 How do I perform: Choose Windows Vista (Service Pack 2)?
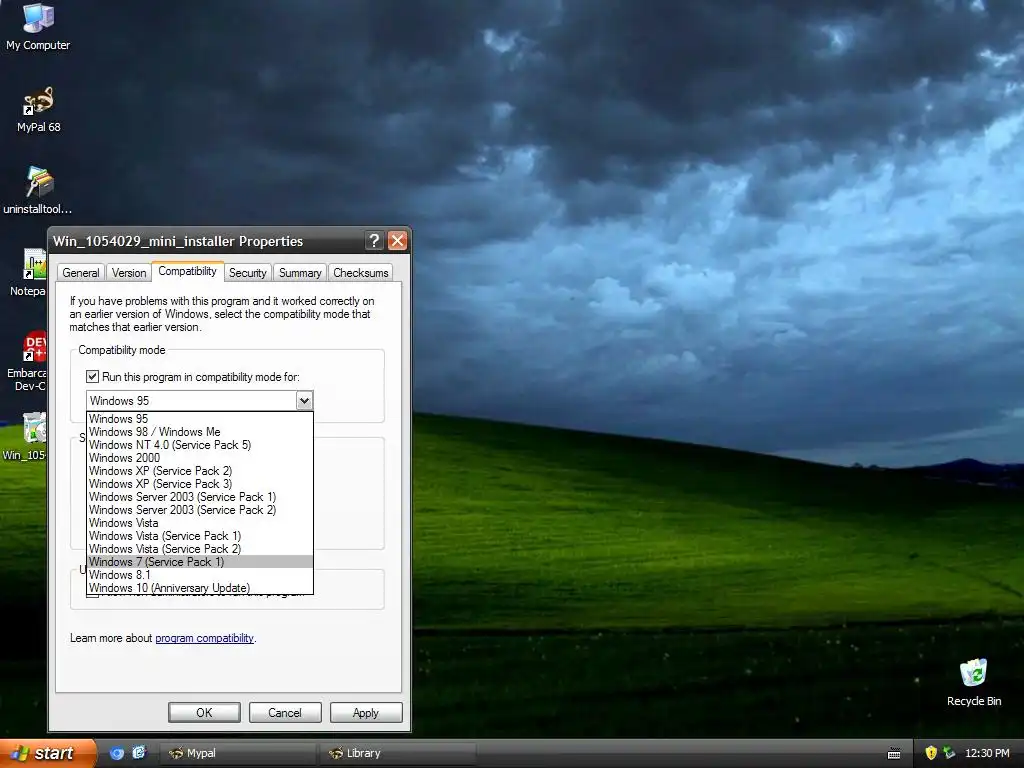tap(200, 549)
